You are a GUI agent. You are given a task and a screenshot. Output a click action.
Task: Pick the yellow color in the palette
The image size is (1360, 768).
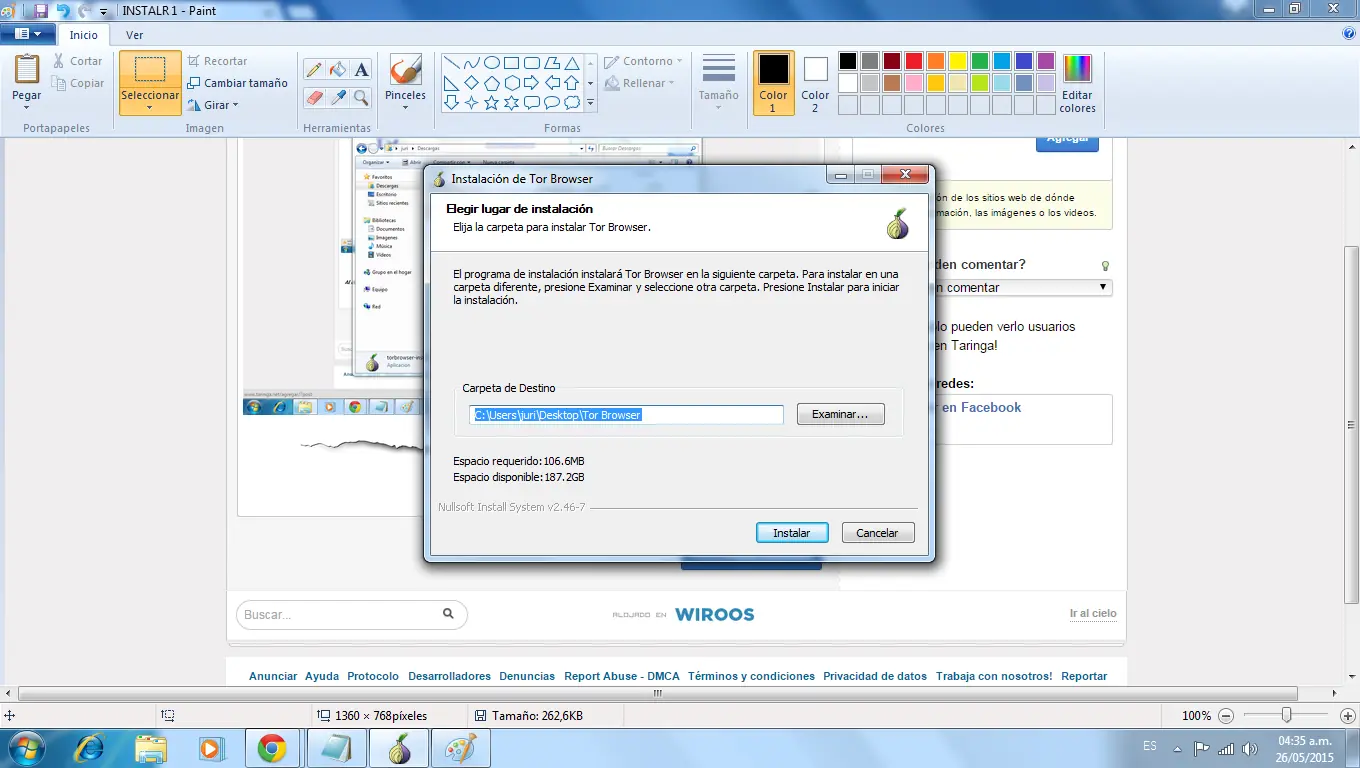tap(958, 61)
